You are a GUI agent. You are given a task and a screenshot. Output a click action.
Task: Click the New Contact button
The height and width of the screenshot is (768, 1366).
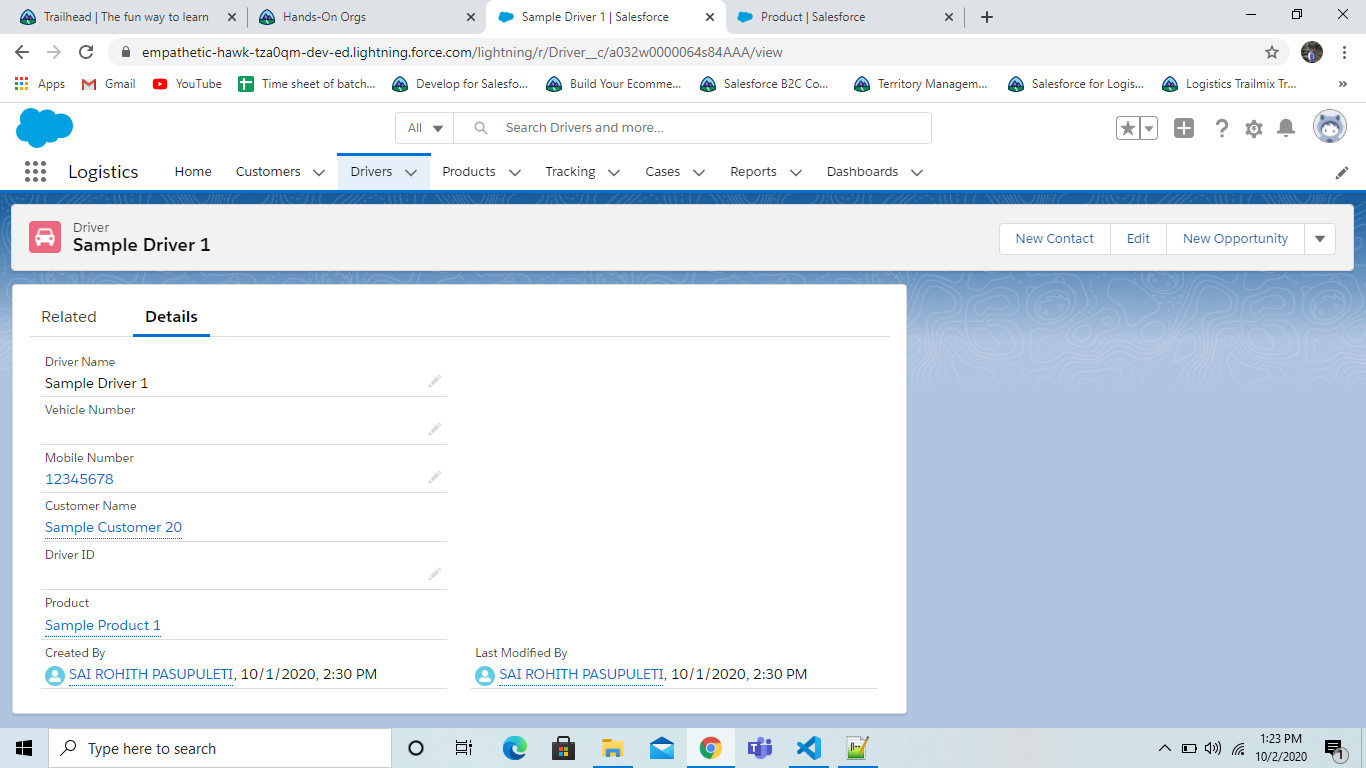[x=1054, y=238]
